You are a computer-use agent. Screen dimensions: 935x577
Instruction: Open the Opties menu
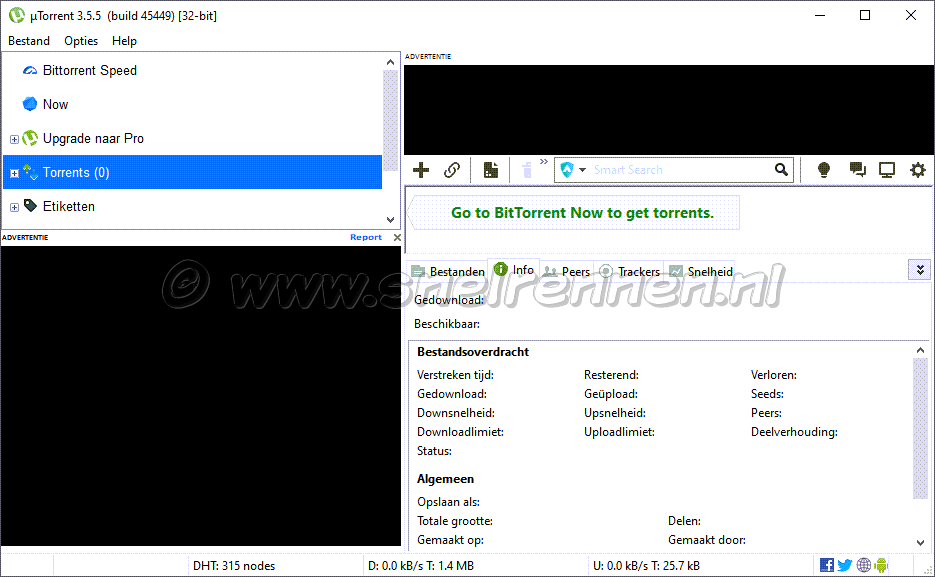point(81,41)
